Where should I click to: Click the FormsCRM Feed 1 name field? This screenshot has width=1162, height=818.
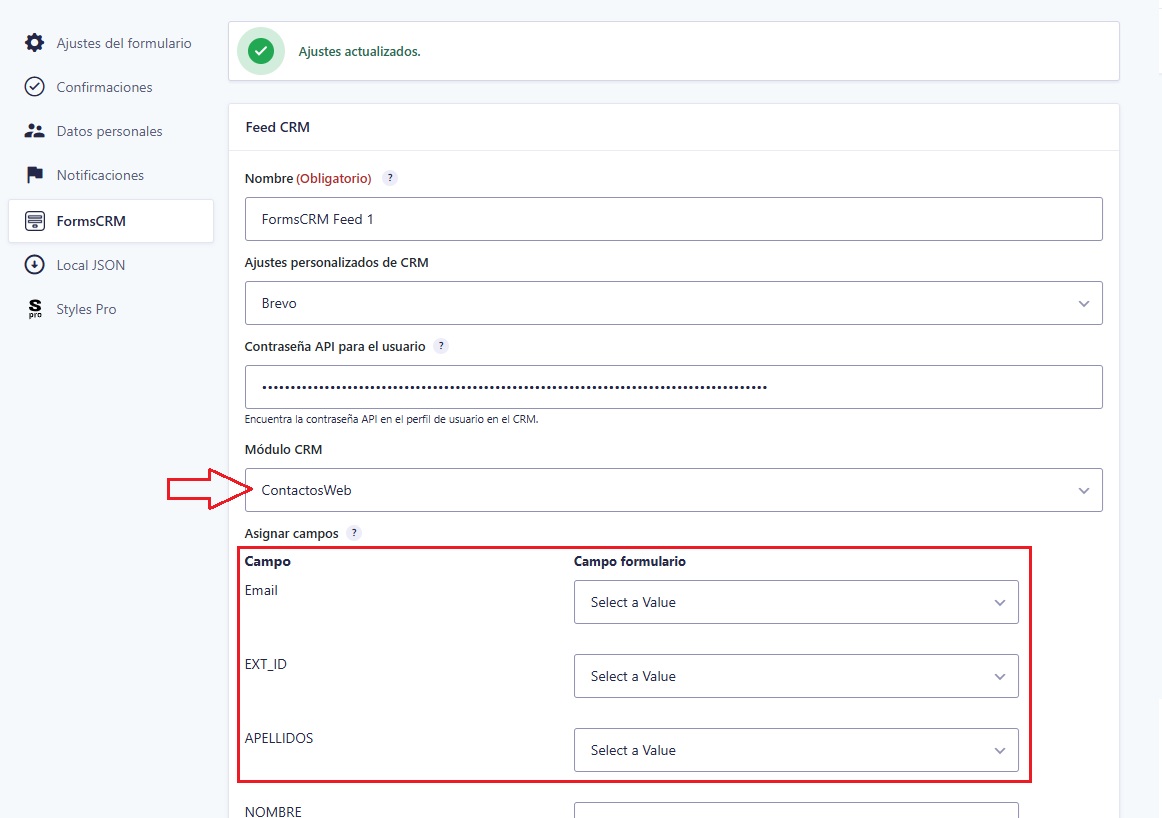coord(674,219)
